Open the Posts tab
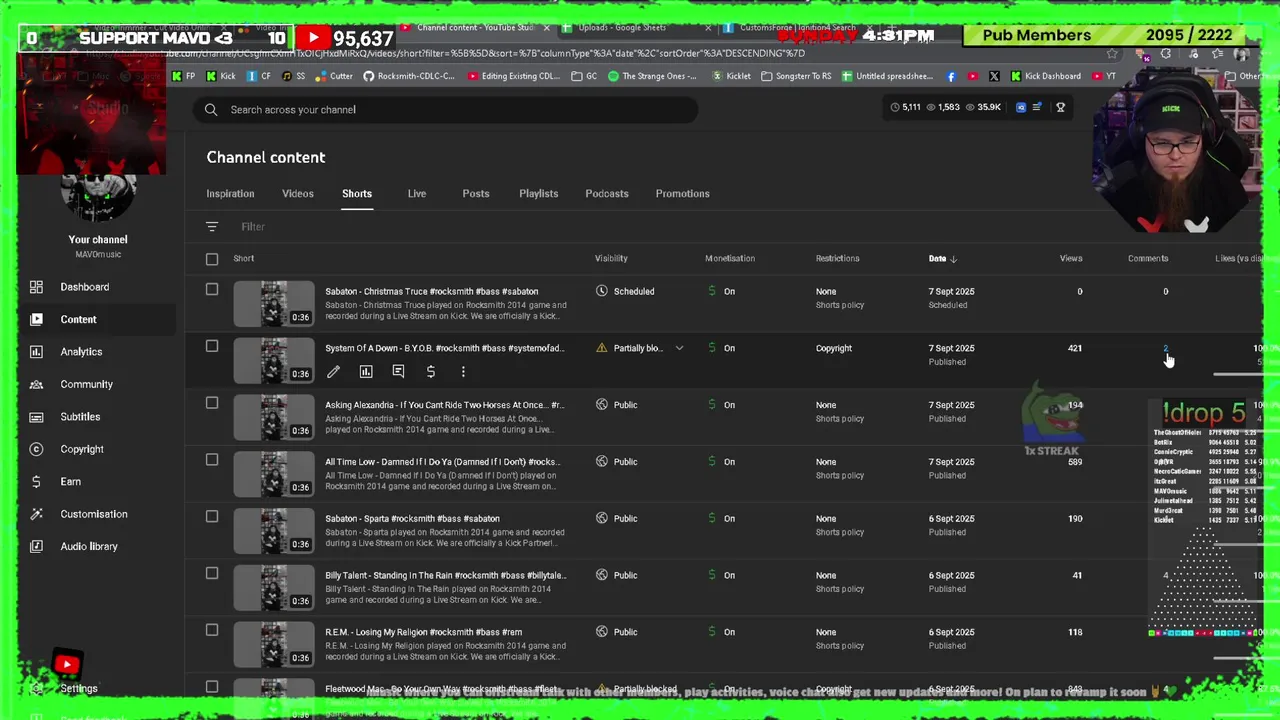 (x=476, y=194)
